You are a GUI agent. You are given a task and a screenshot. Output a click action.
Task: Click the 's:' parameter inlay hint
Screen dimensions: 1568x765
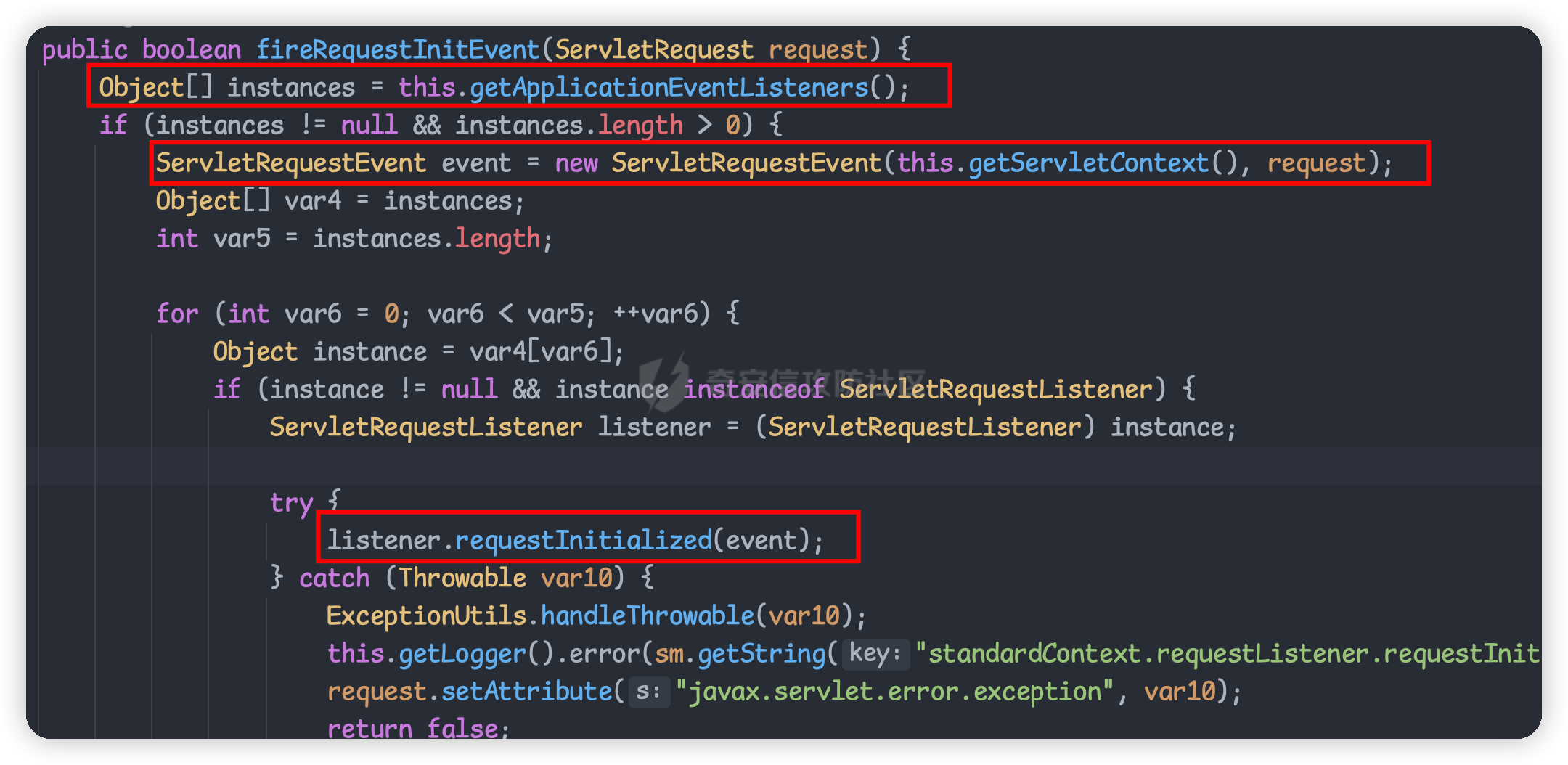tap(648, 691)
